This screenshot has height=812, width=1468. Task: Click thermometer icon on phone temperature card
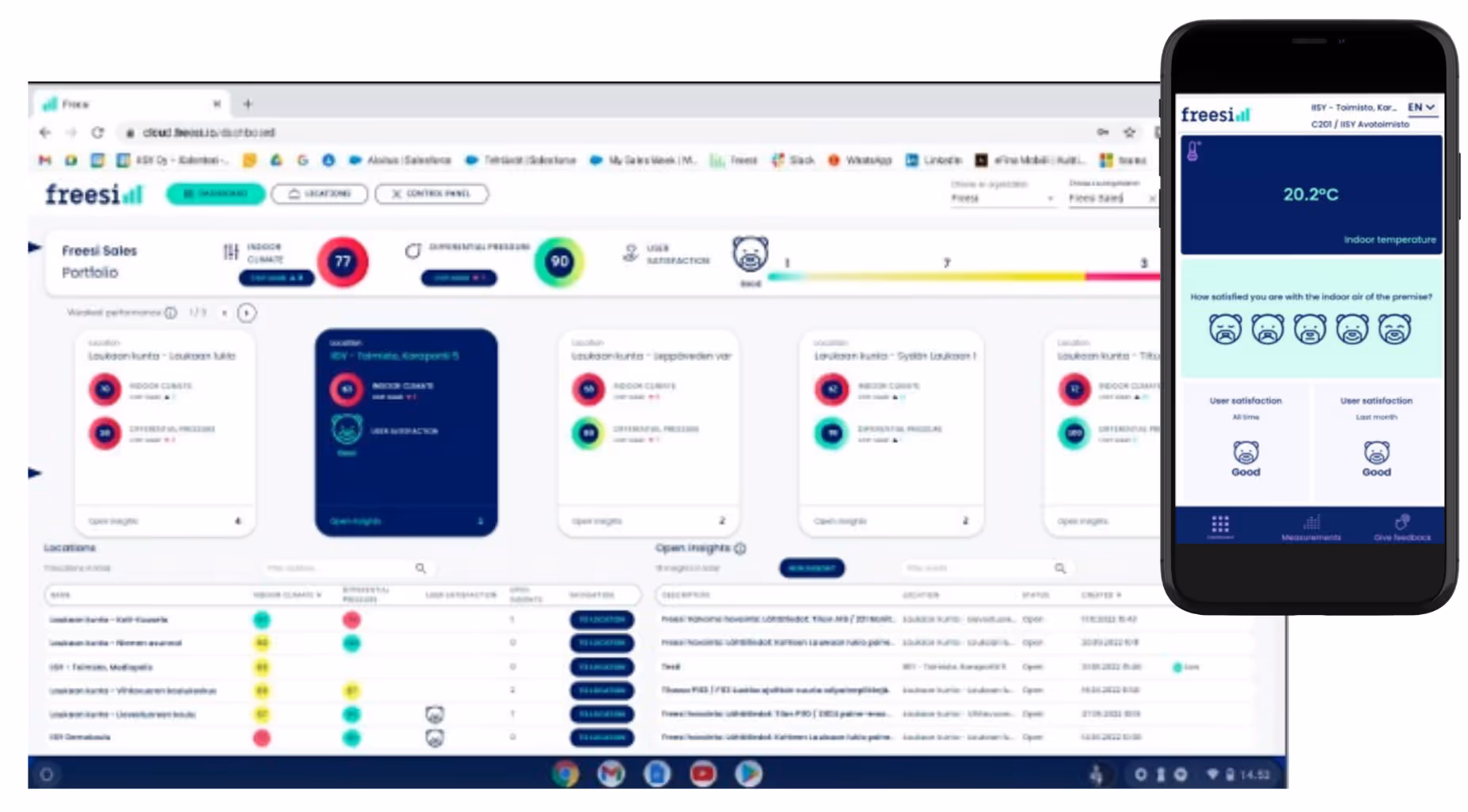point(1194,151)
